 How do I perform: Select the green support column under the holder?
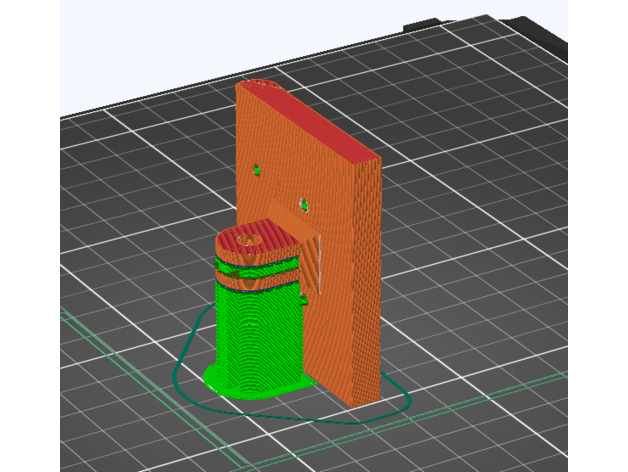click(x=255, y=330)
